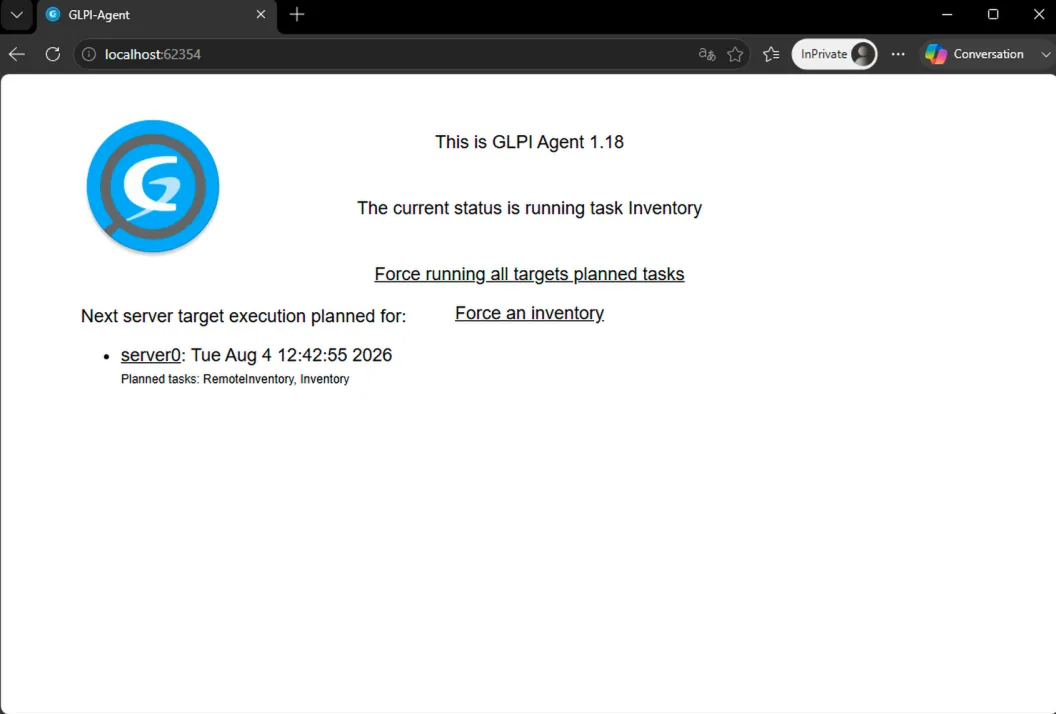This screenshot has width=1056, height=714.
Task: Open the tab search dropdown arrow
Action: [17, 15]
